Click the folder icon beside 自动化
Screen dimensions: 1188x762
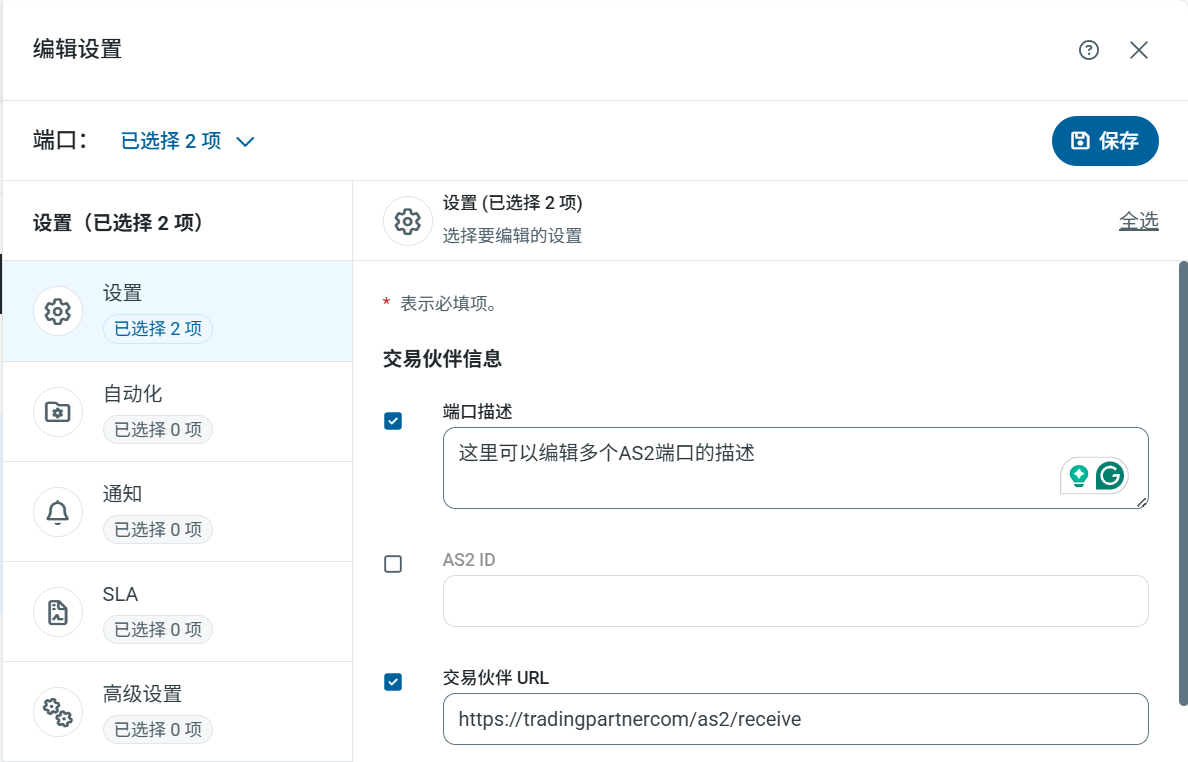[58, 412]
